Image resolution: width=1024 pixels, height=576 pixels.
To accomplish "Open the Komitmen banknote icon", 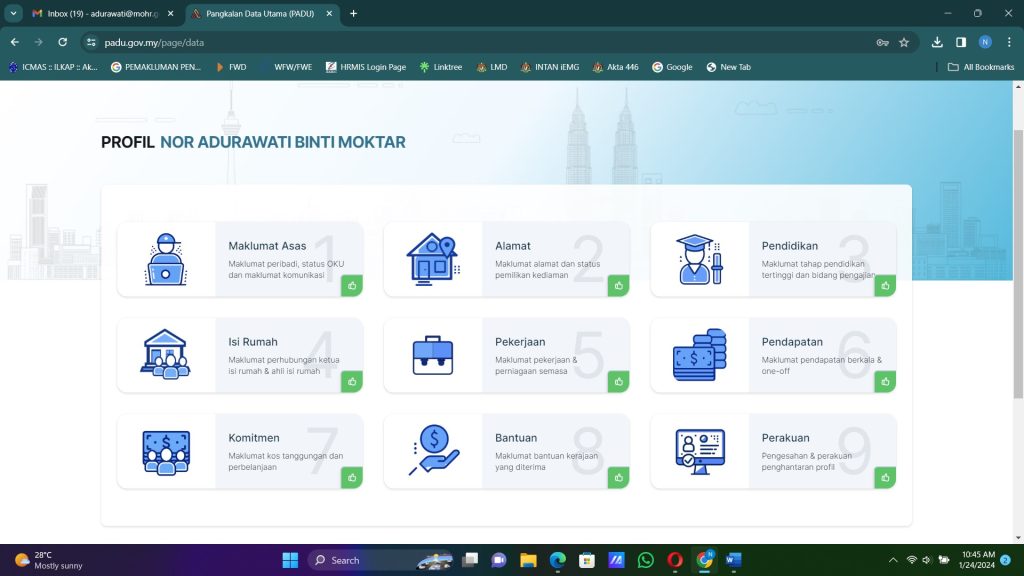I will [x=166, y=452].
